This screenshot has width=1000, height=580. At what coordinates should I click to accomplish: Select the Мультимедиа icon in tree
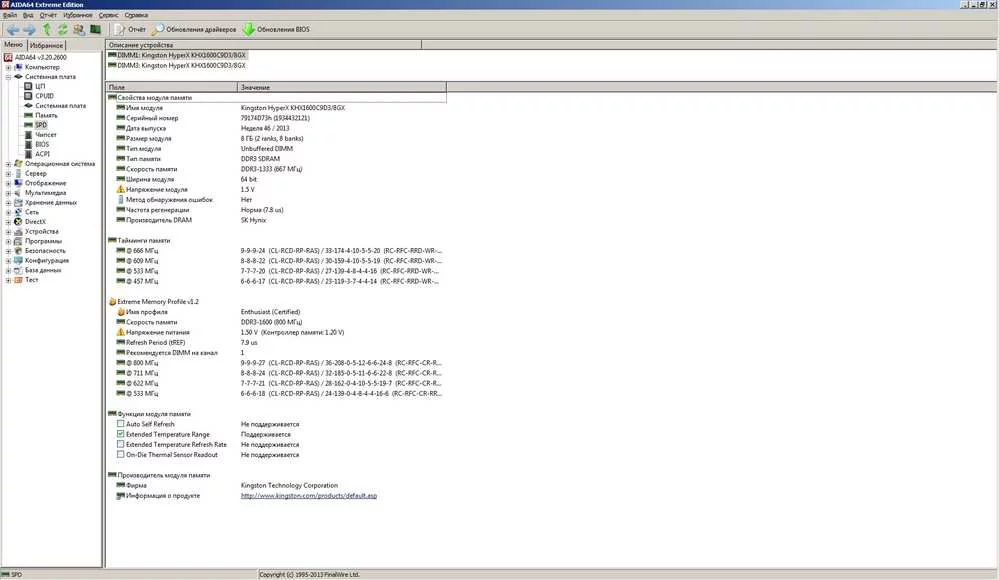pyautogui.click(x=18, y=193)
